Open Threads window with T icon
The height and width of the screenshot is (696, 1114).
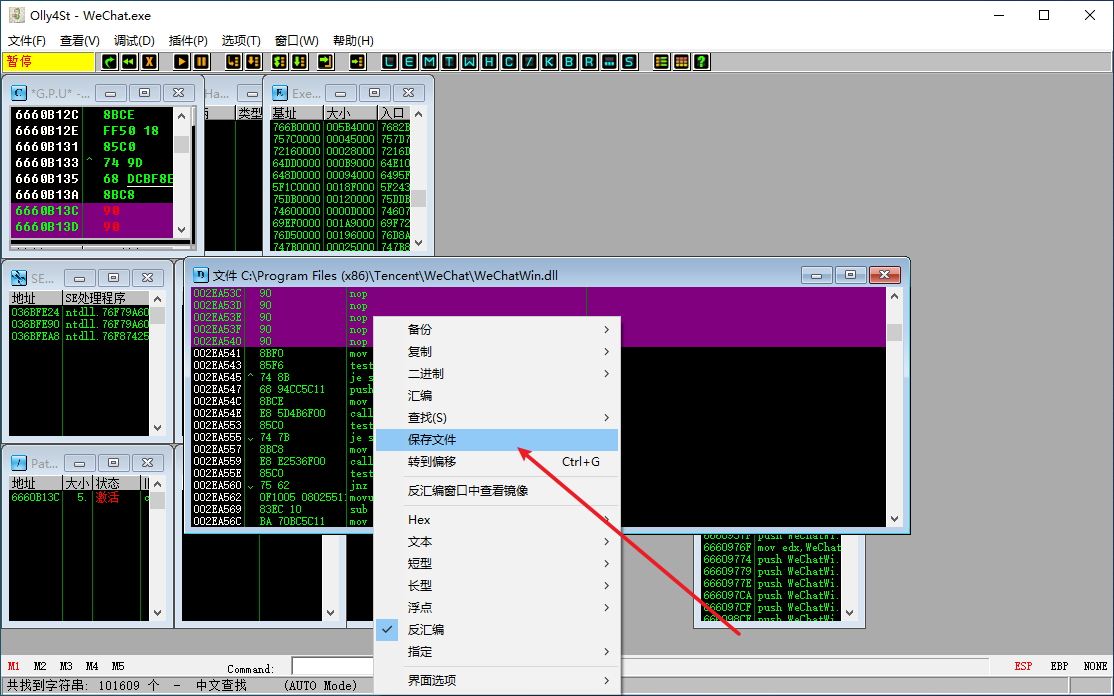(449, 62)
